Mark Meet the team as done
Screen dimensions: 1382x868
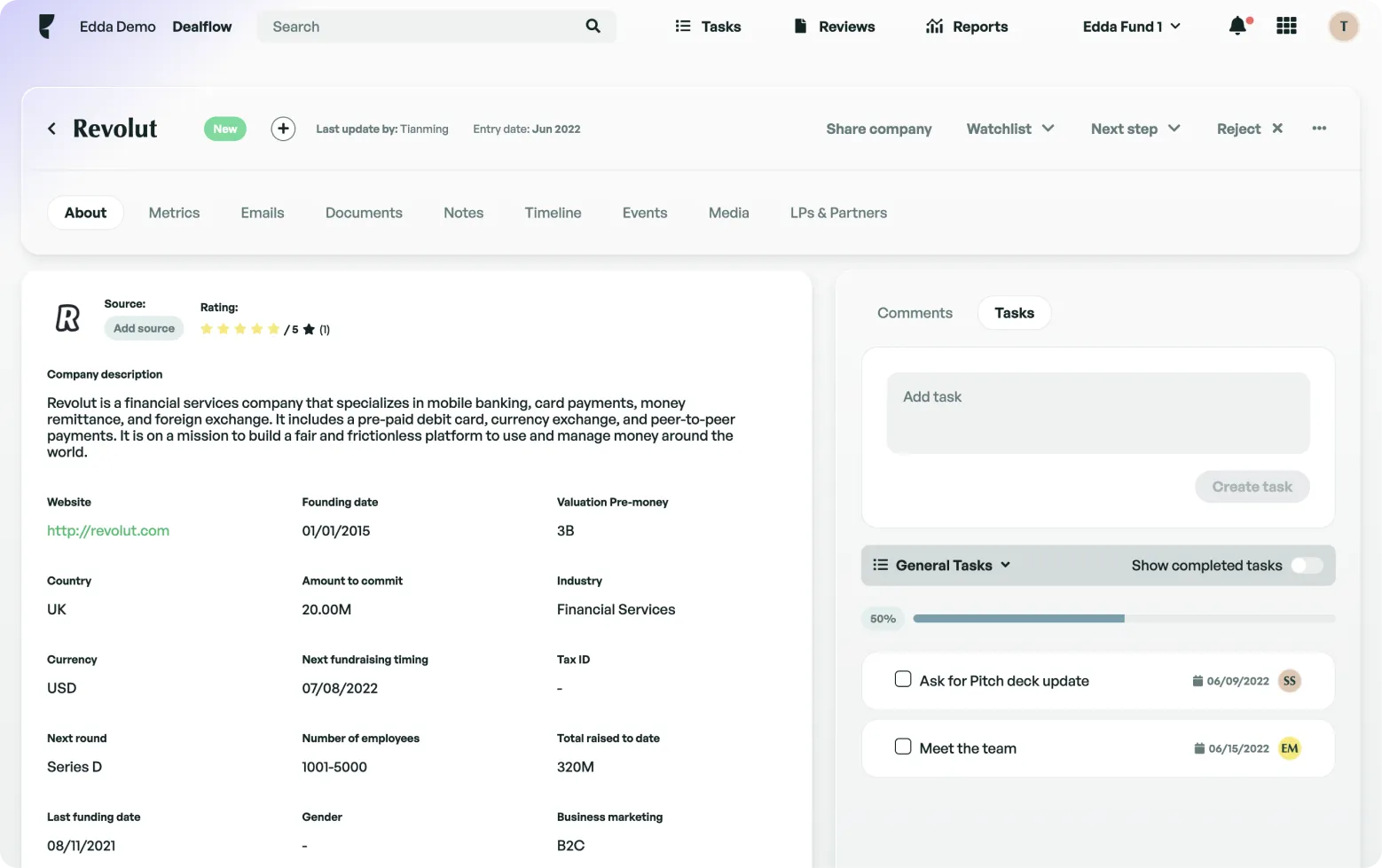point(903,747)
